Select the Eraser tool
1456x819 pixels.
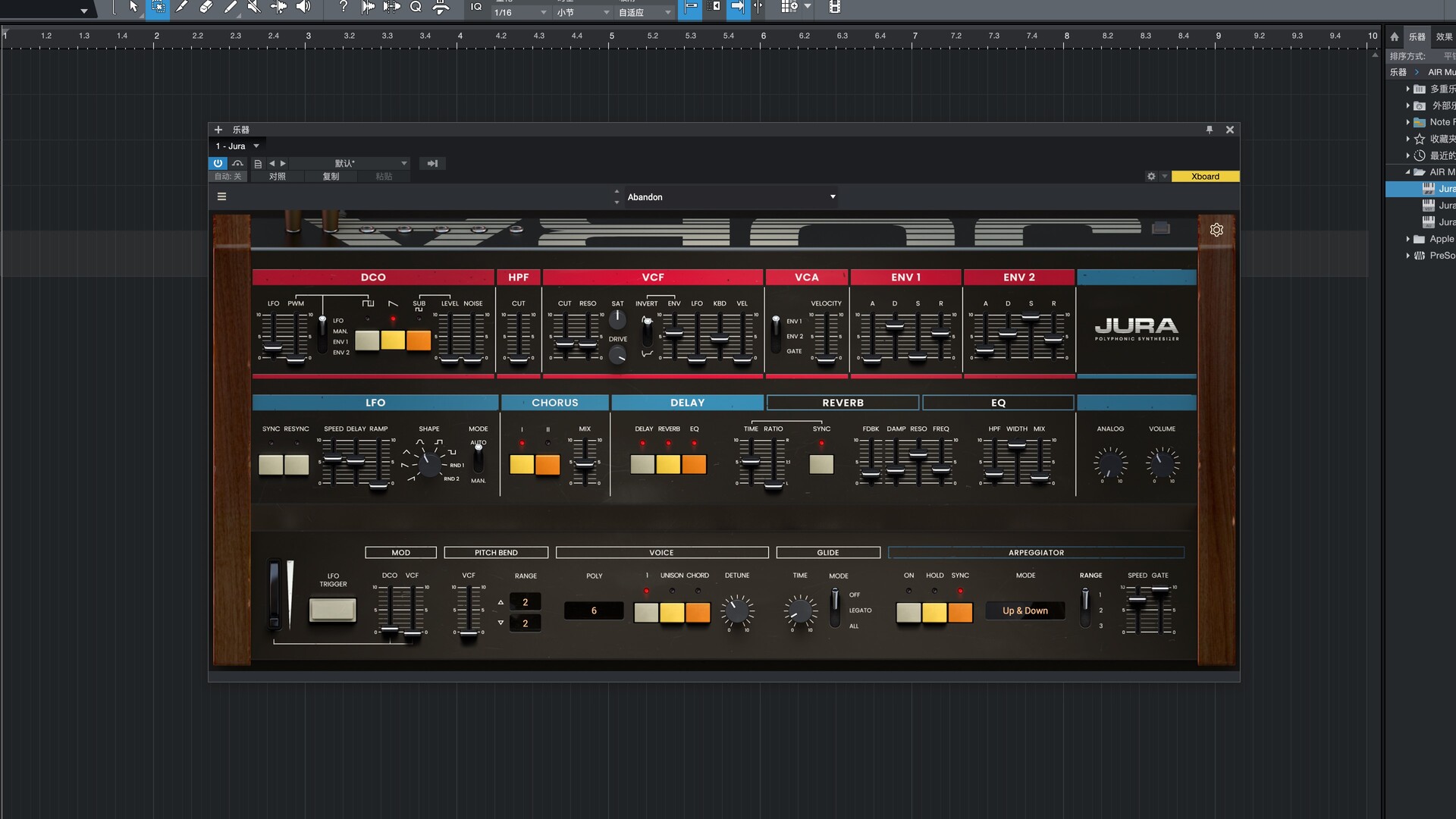tap(206, 7)
